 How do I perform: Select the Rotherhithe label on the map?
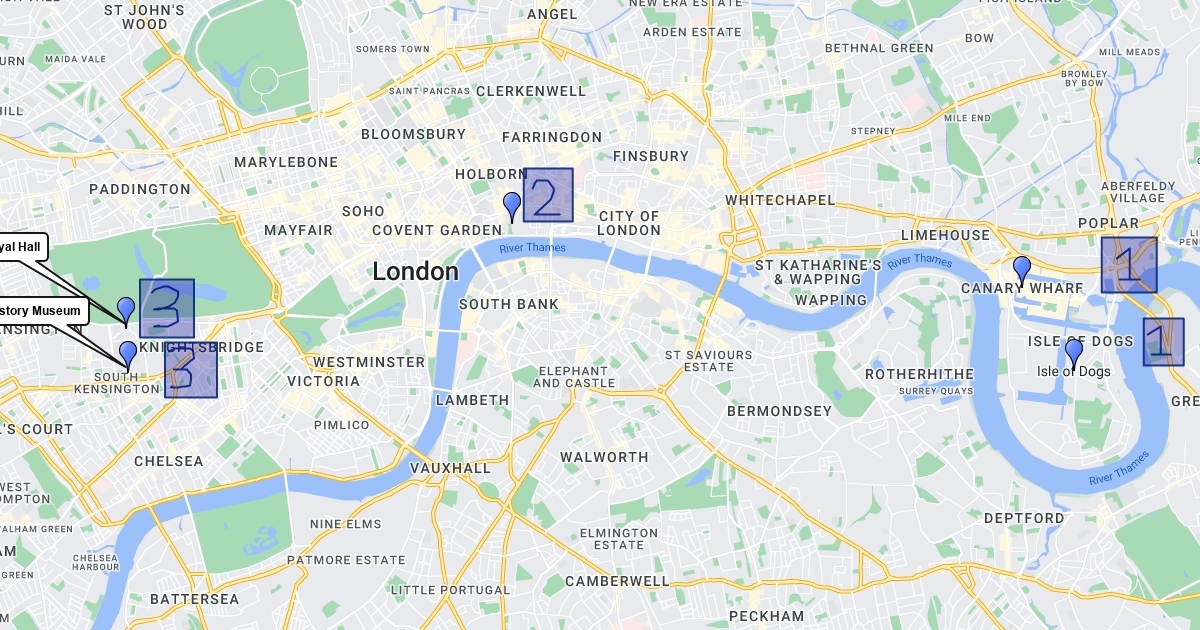point(919,374)
